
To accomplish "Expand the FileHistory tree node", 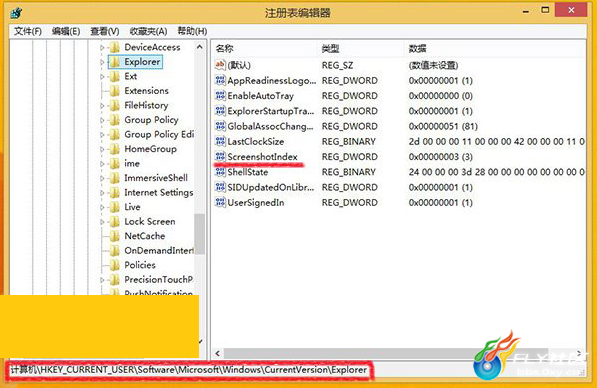I will [102, 105].
